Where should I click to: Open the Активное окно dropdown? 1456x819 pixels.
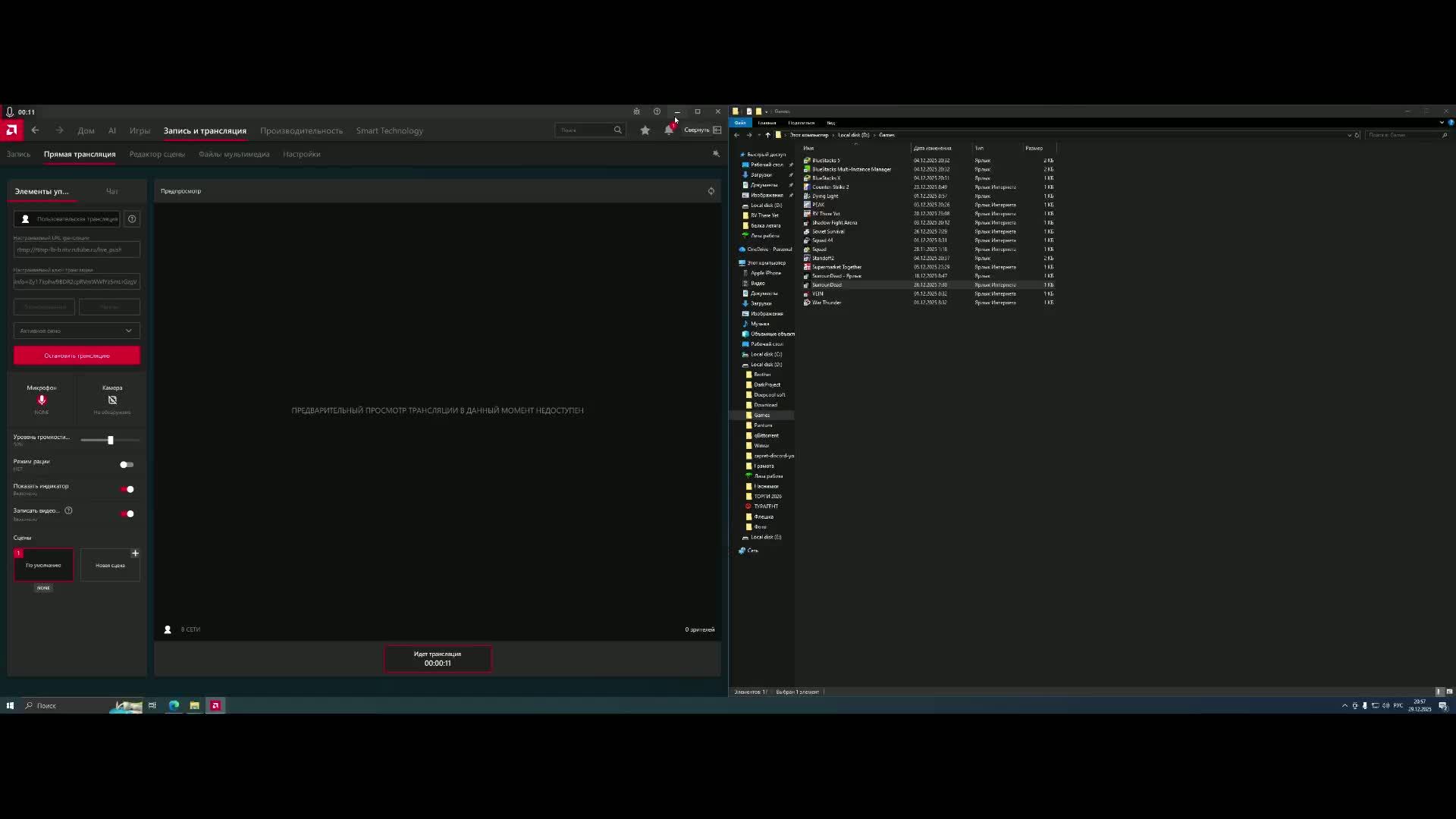pos(77,331)
